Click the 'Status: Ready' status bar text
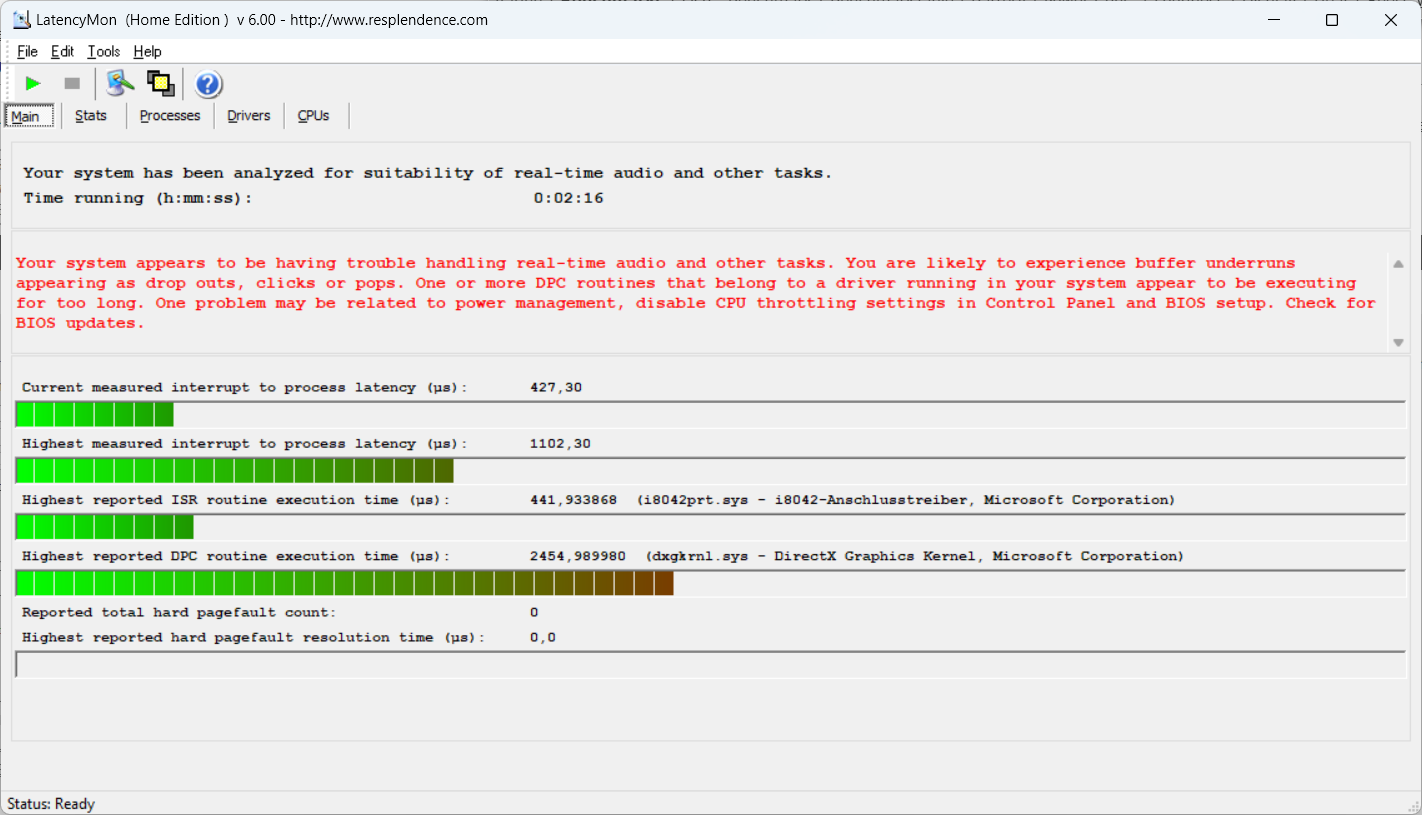Screen dimensions: 1422x815 pos(51,804)
